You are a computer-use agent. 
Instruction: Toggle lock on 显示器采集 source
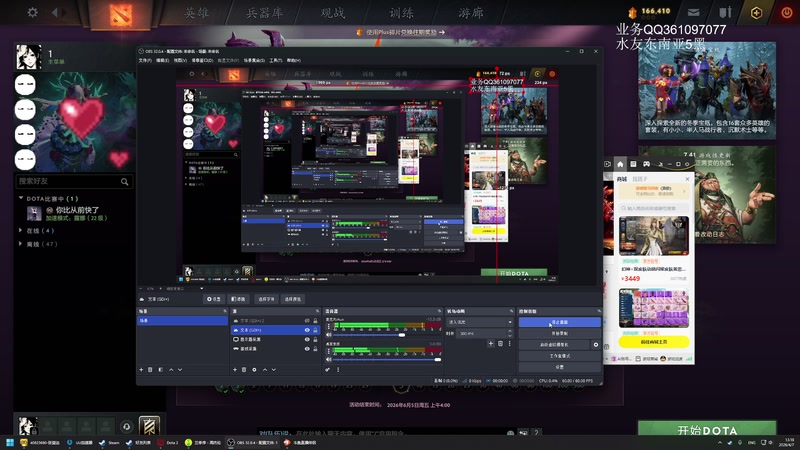(315, 339)
